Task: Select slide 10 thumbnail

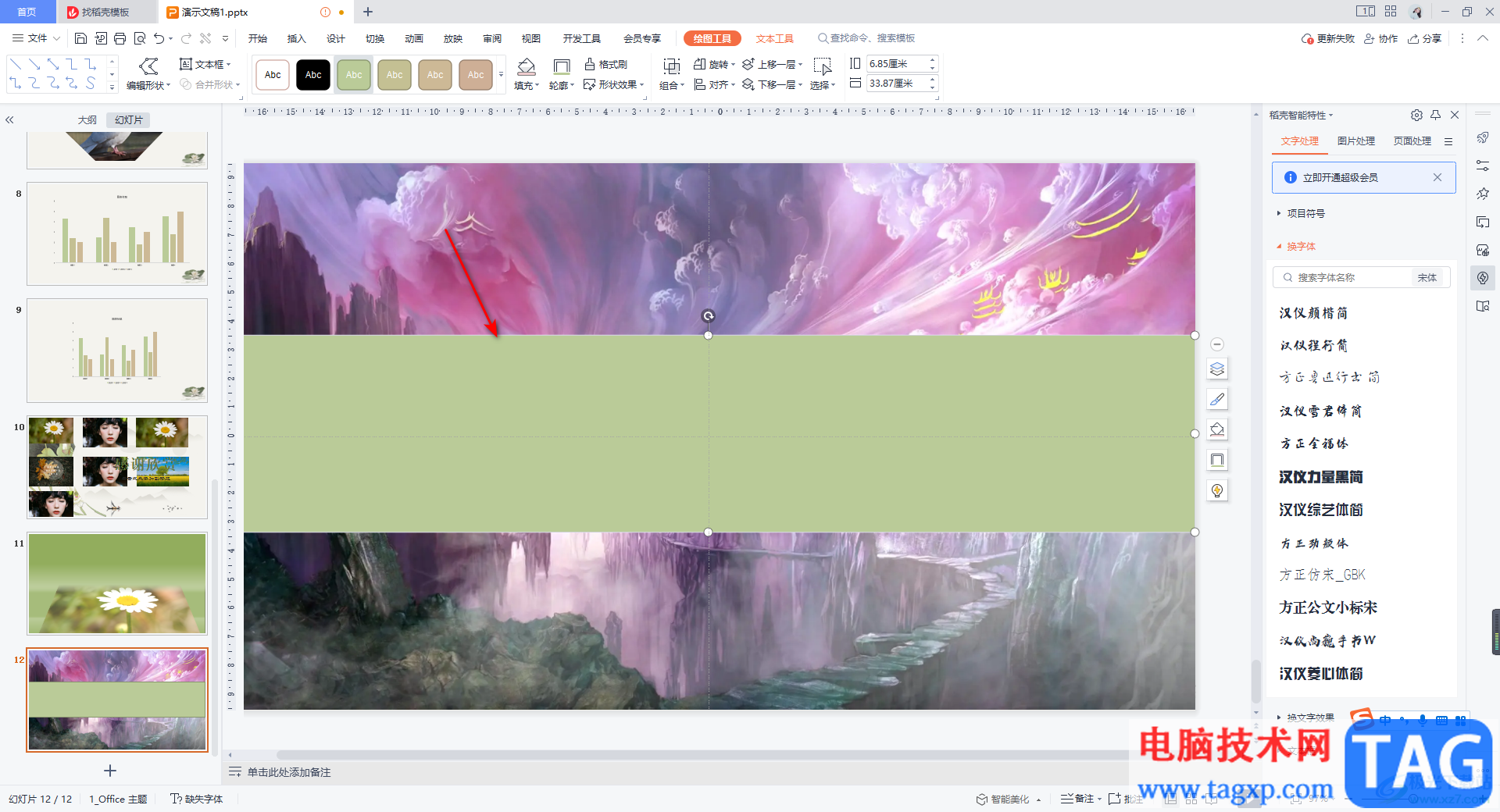Action: click(117, 467)
